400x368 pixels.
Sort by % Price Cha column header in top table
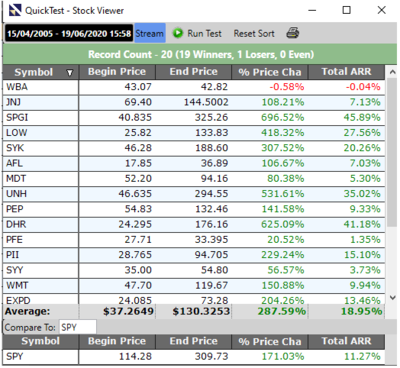coord(270,72)
